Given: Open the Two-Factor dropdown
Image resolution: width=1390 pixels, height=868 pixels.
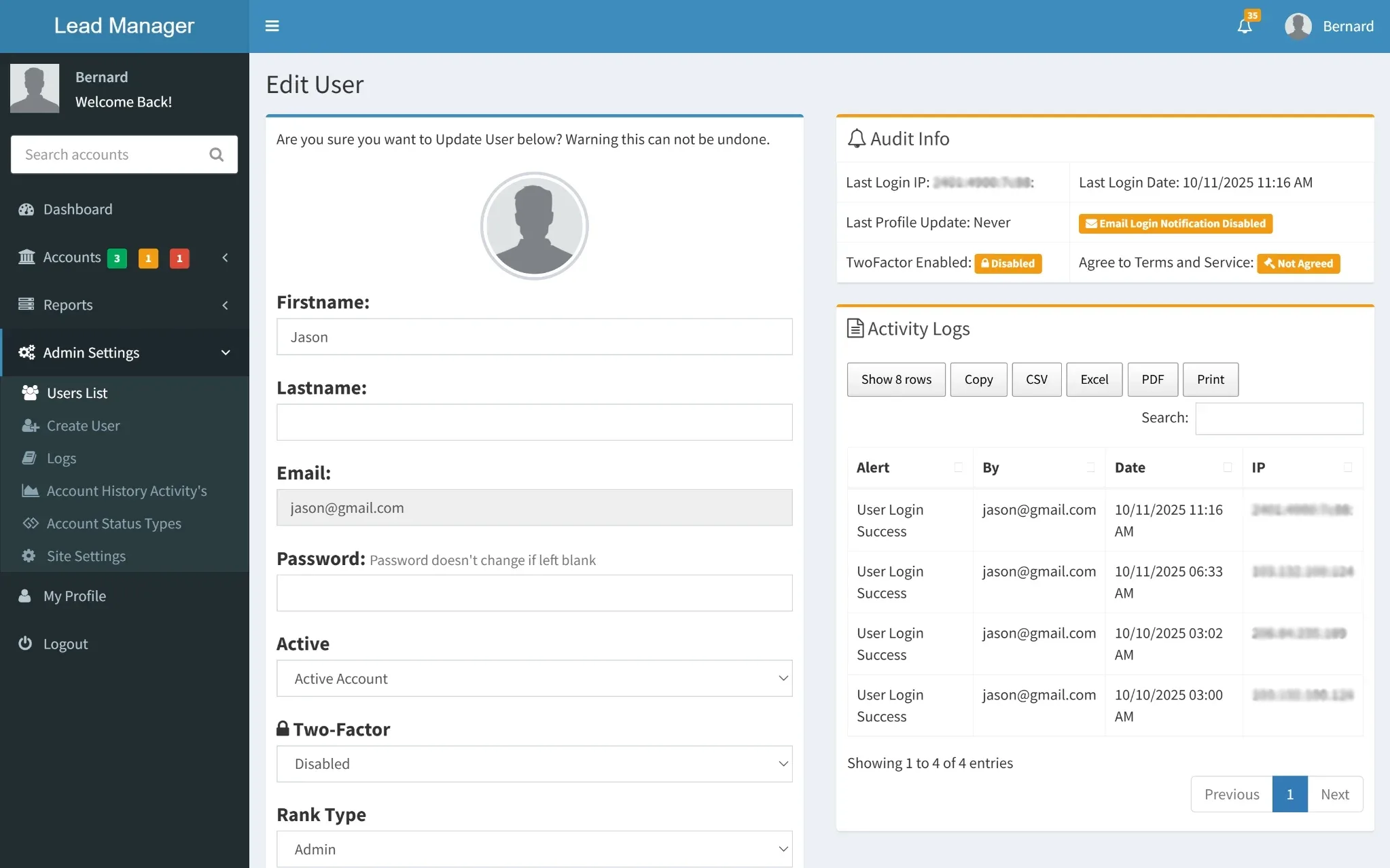Looking at the screenshot, I should pos(534,764).
